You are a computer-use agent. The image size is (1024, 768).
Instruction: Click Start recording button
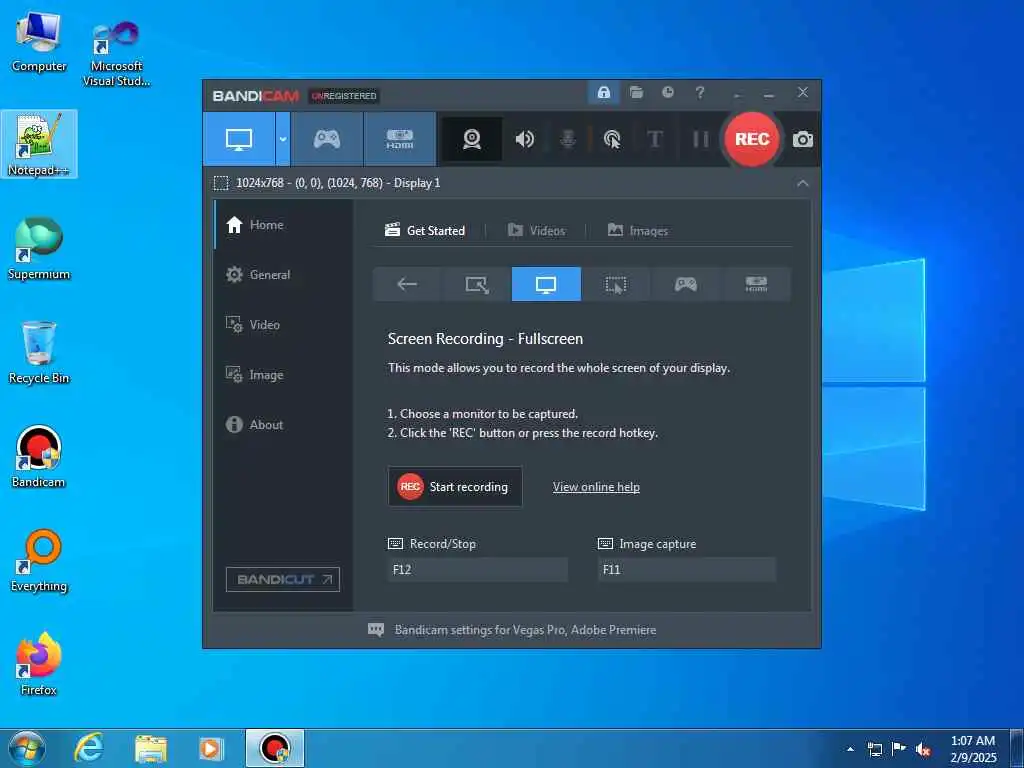[455, 487]
